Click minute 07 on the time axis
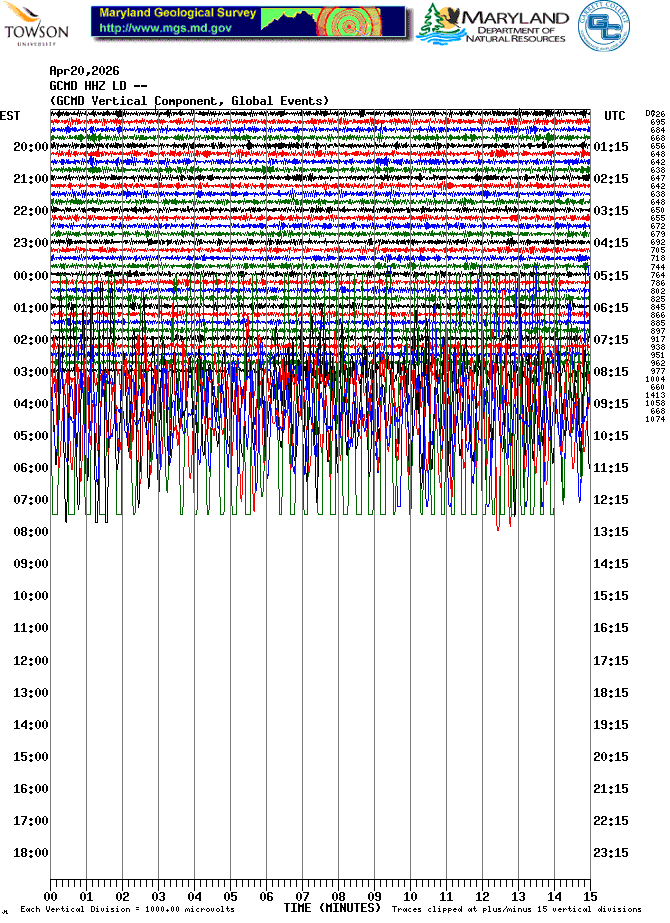Viewport: 670px width, 923px height. pos(302,897)
